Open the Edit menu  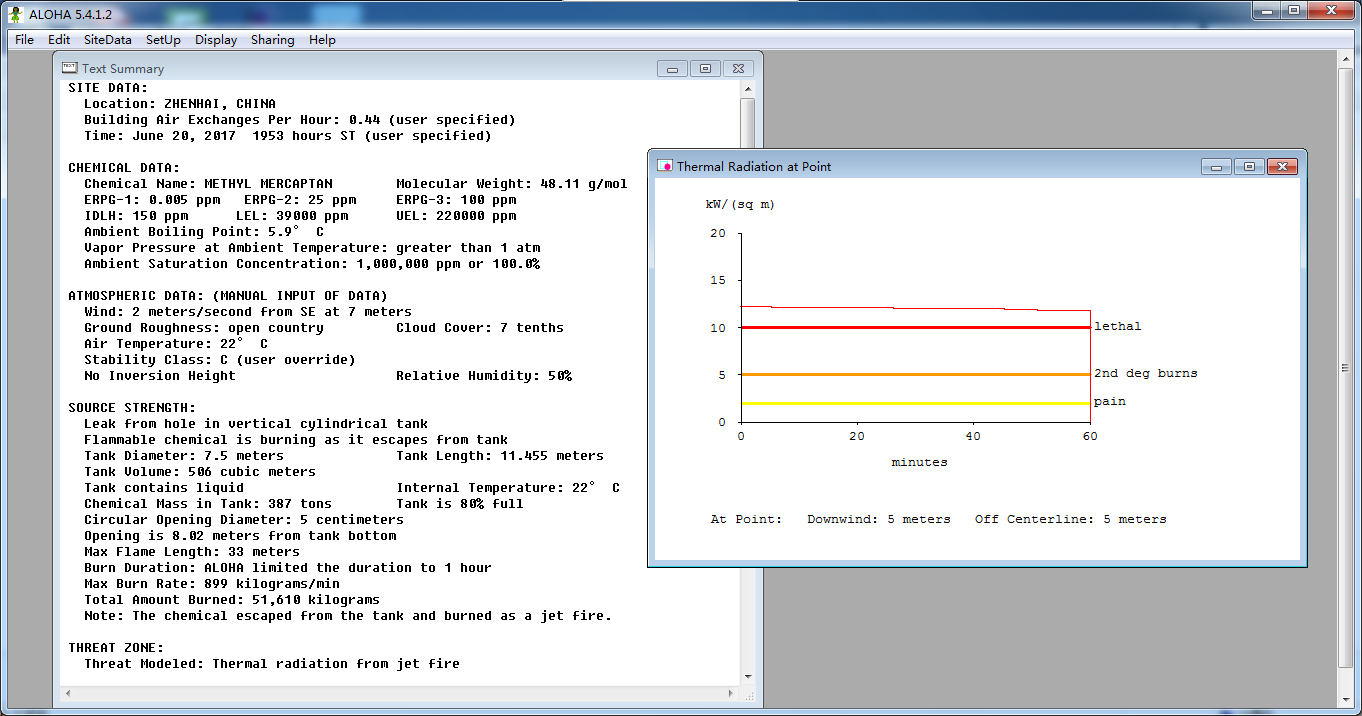coord(59,40)
